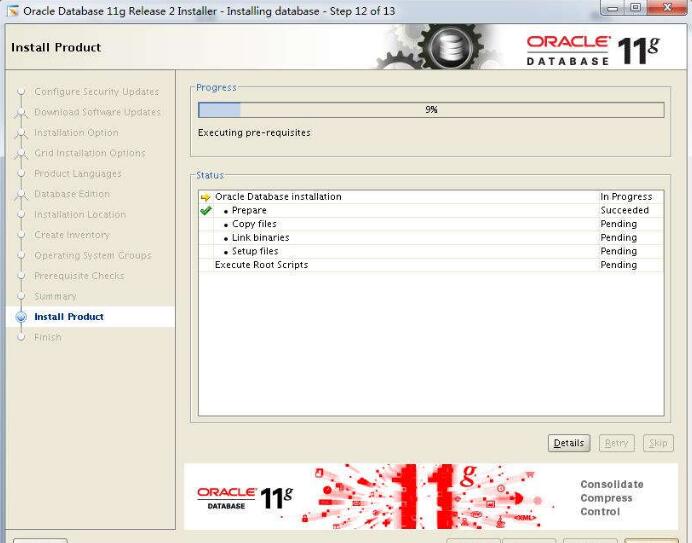Select the Prepare status row
The width and height of the screenshot is (692, 543).
pos(431,211)
